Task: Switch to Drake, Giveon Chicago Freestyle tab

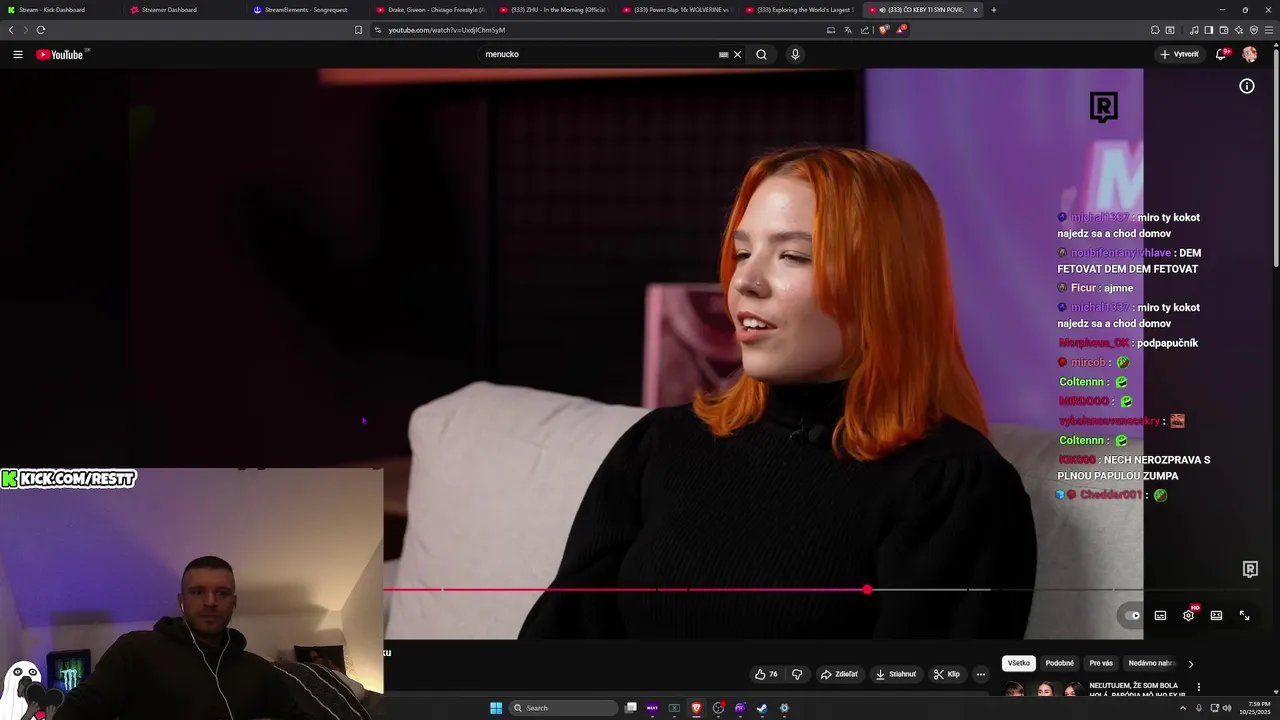Action: pyautogui.click(x=430, y=10)
